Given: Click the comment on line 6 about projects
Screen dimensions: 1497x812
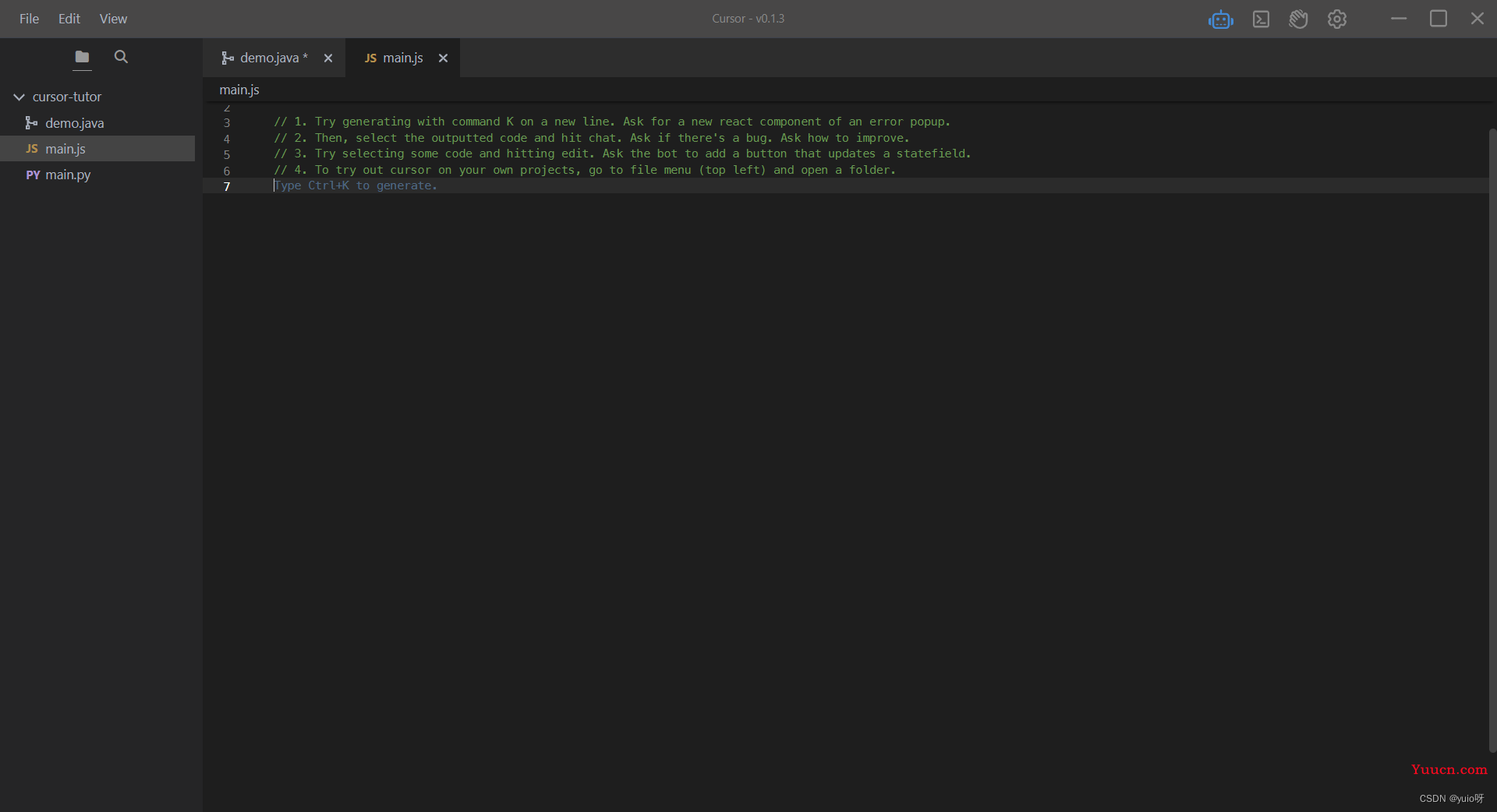Looking at the screenshot, I should point(585,170).
